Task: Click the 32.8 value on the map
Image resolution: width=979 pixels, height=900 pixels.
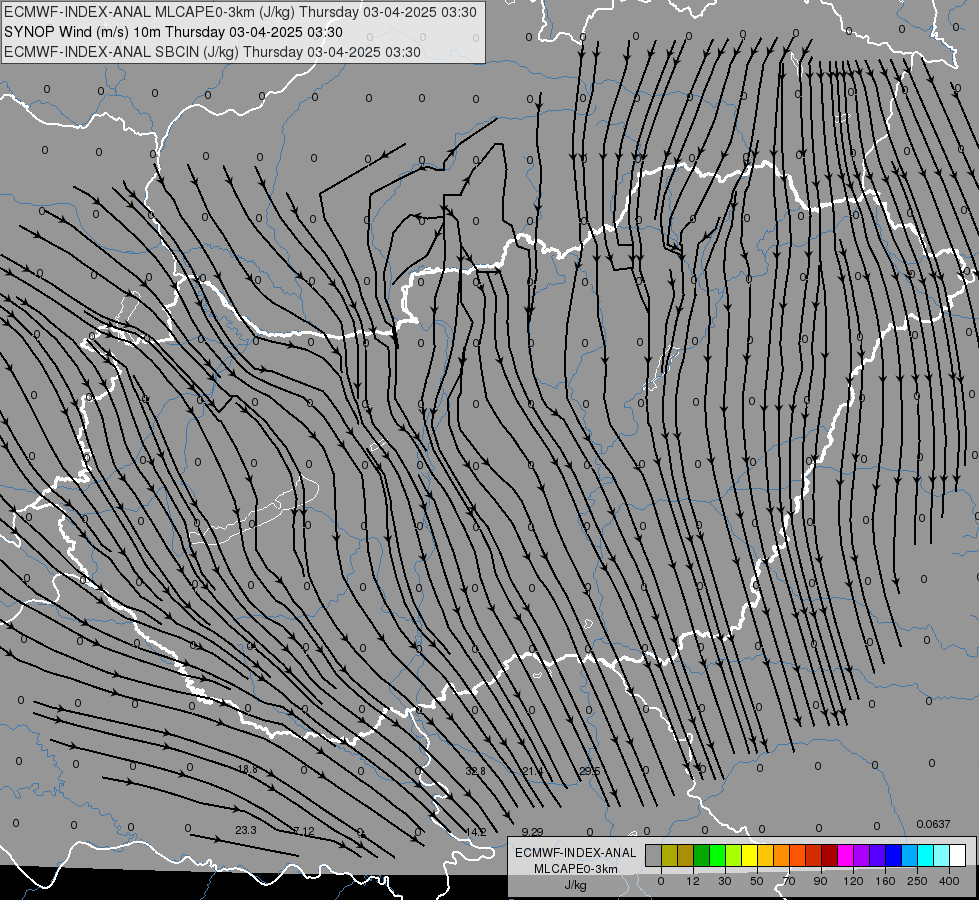Action: click(x=475, y=771)
